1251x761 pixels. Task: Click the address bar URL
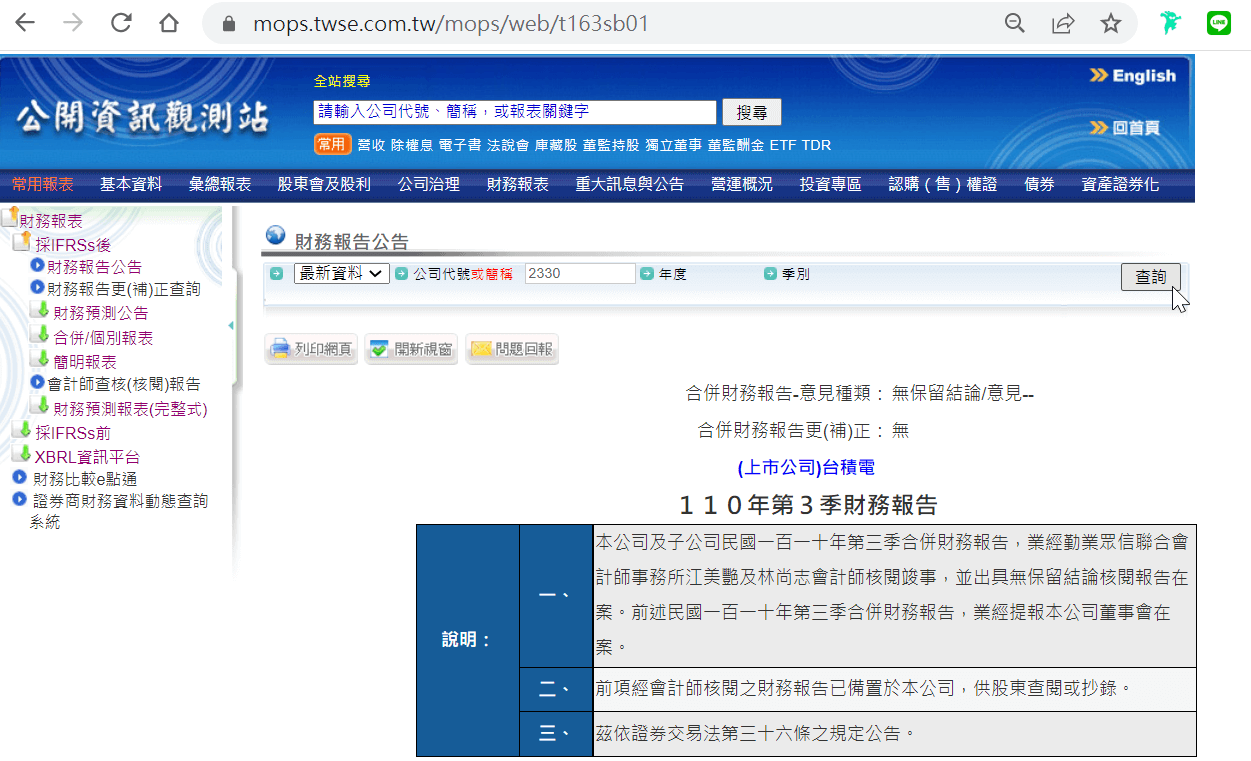(452, 23)
